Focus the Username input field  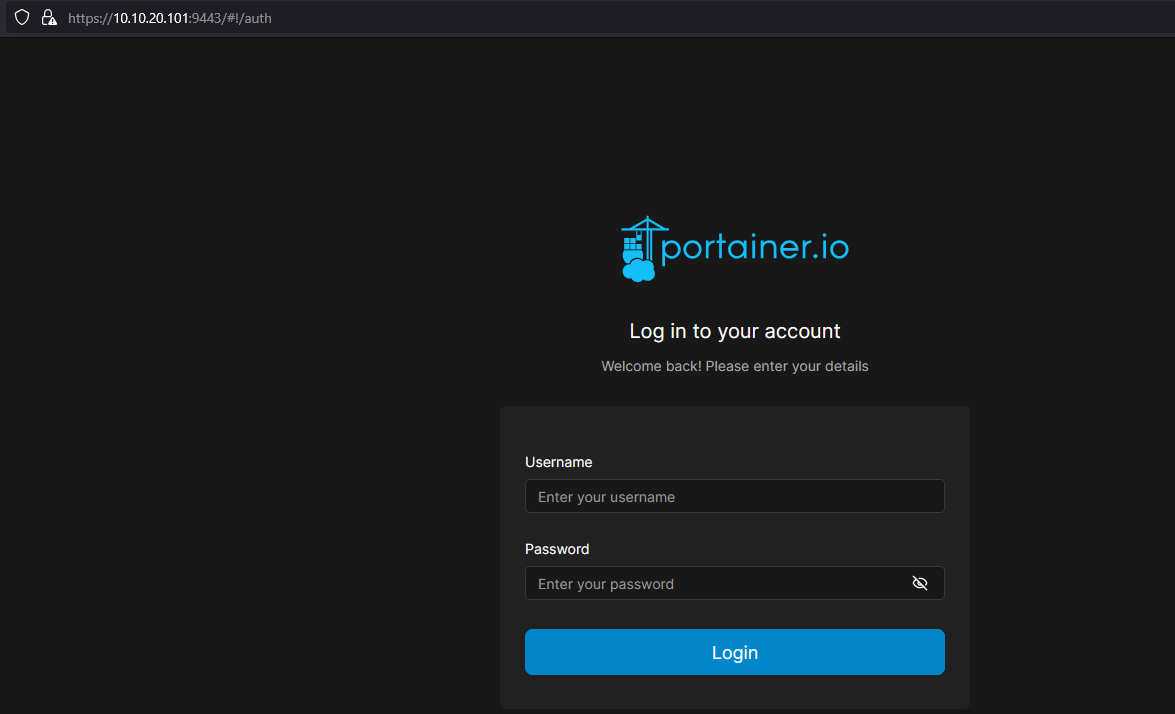[x=734, y=496]
